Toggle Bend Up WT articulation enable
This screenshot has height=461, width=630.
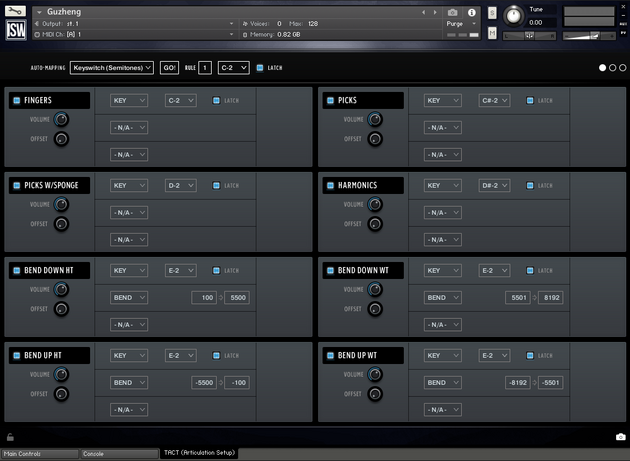pyautogui.click(x=331, y=355)
